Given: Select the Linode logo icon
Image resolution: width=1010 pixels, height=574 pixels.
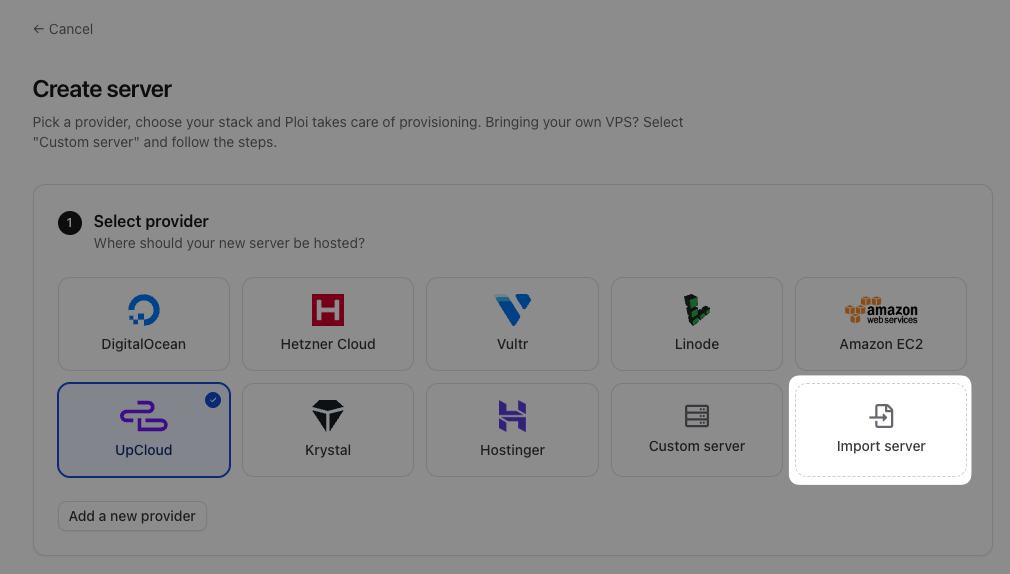Looking at the screenshot, I should [697, 310].
